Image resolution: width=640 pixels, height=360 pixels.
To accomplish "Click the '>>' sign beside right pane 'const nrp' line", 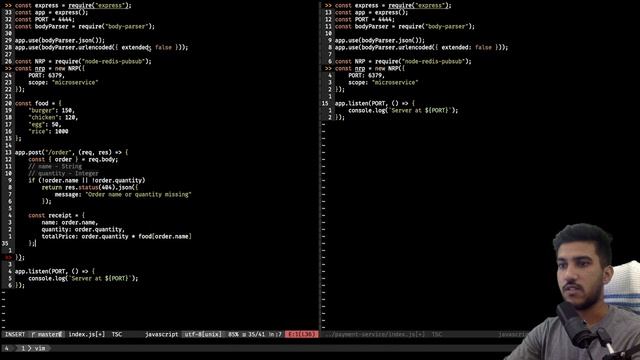I will (328, 69).
